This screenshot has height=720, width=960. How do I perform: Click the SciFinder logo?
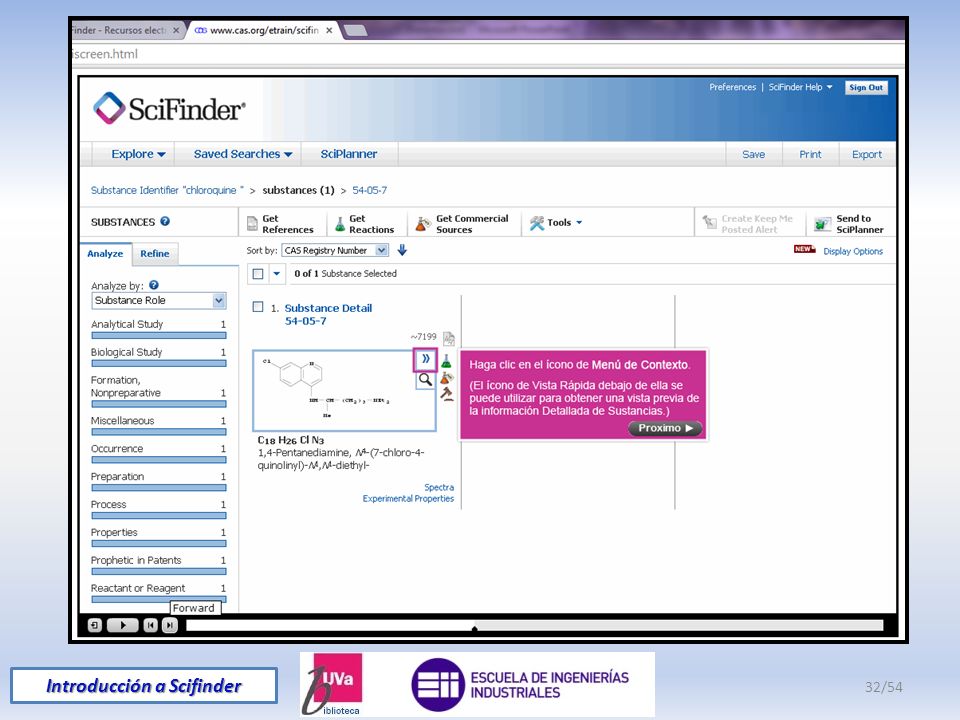pyautogui.click(x=169, y=108)
